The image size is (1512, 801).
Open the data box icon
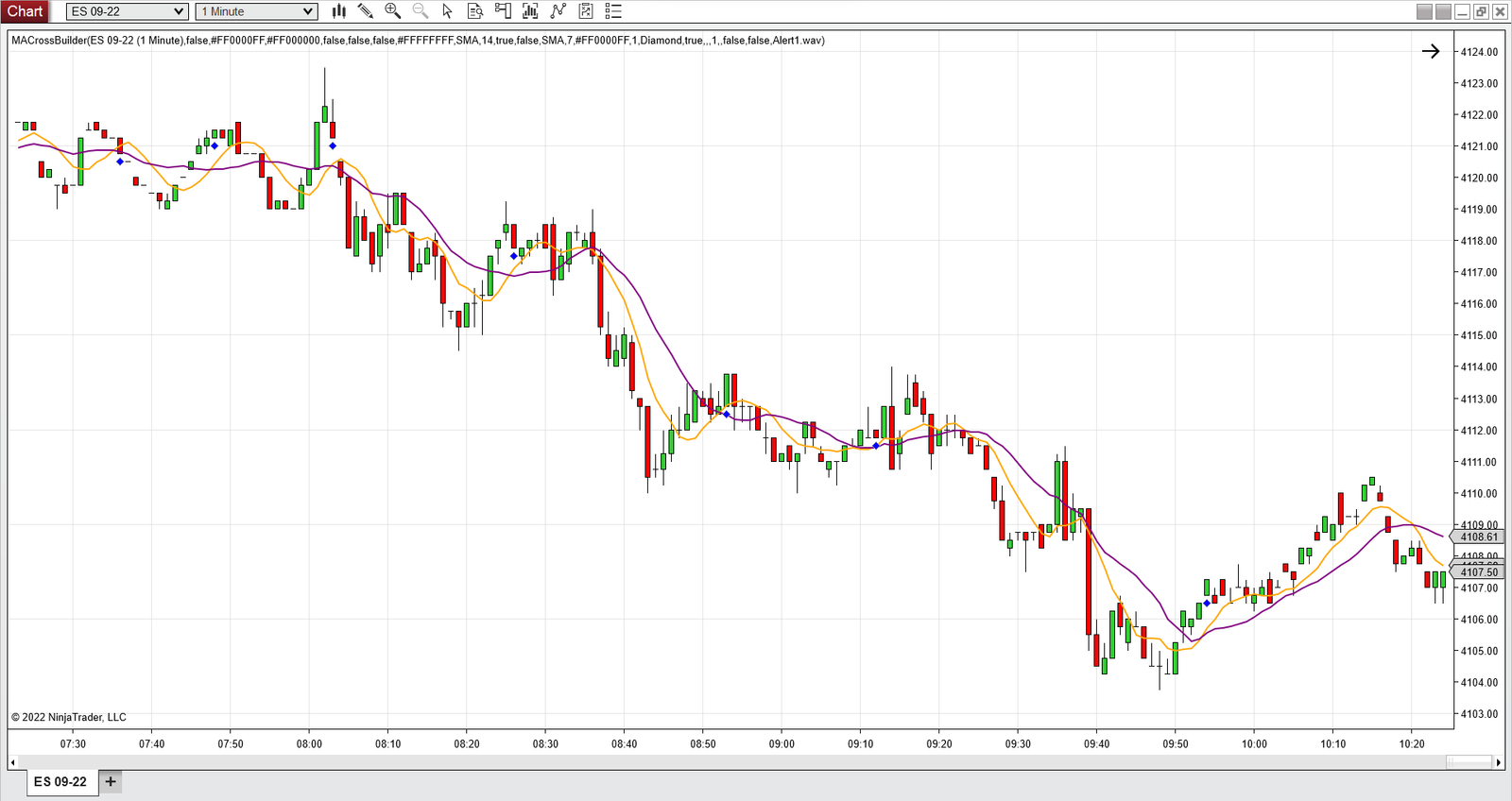pyautogui.click(x=475, y=11)
